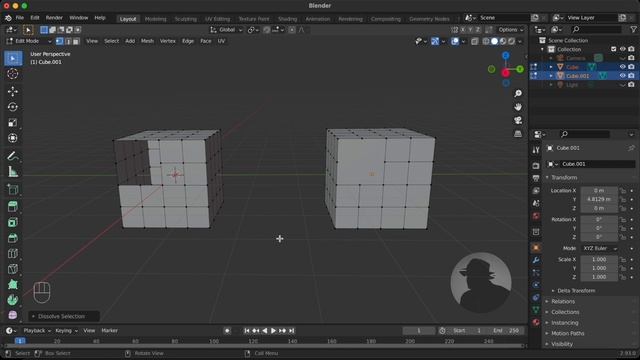Switch to the Modeling workspace tab
This screenshot has width=640, height=360.
[156, 19]
